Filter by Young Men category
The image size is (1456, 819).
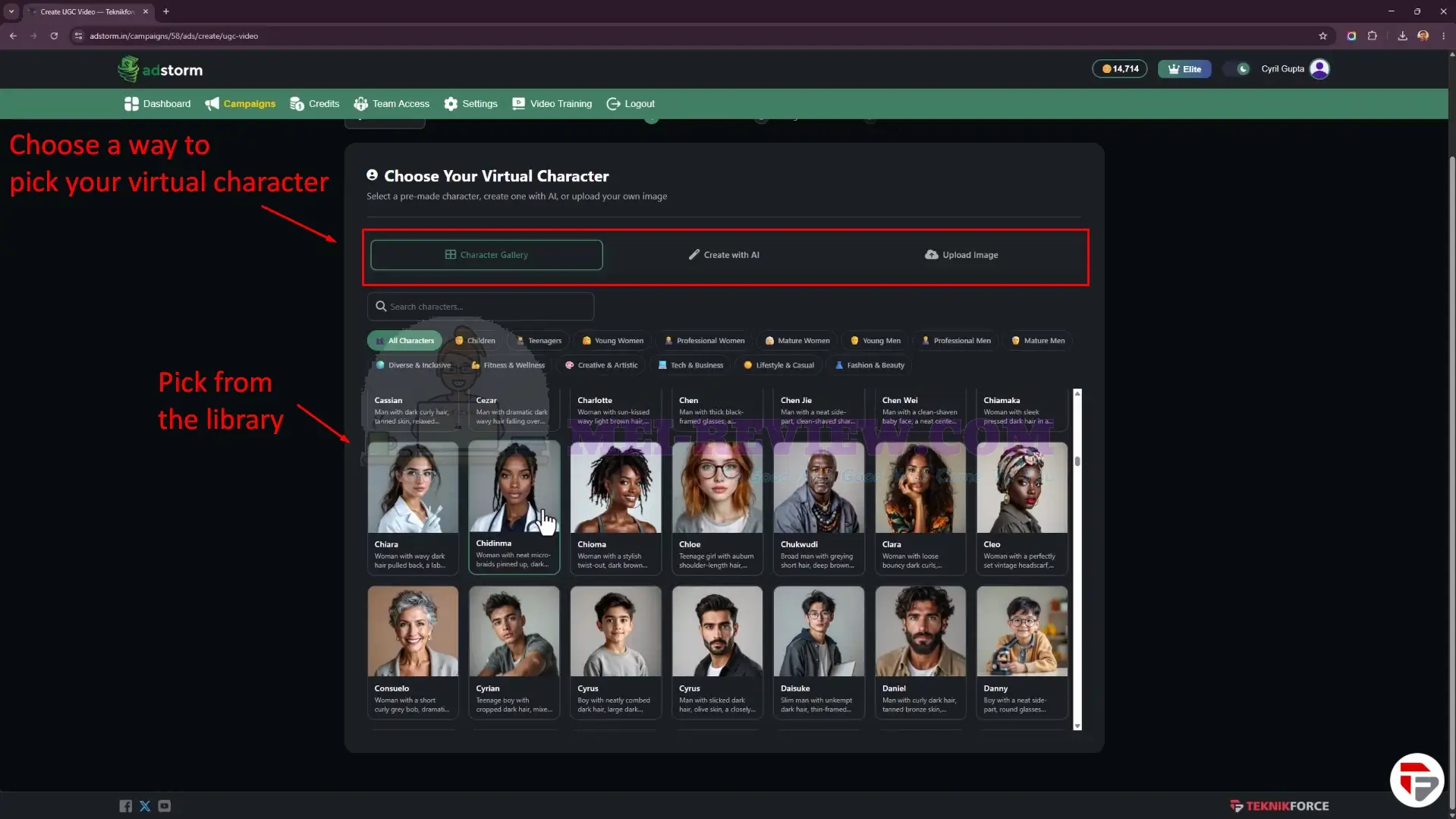tap(875, 341)
